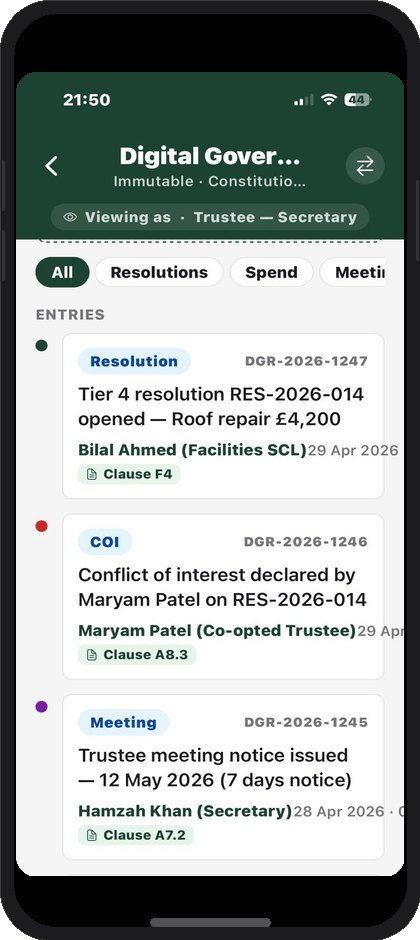Screen dimensions: 420x940
Task: Tap the swap roles arrows icon
Action: pyautogui.click(x=365, y=166)
